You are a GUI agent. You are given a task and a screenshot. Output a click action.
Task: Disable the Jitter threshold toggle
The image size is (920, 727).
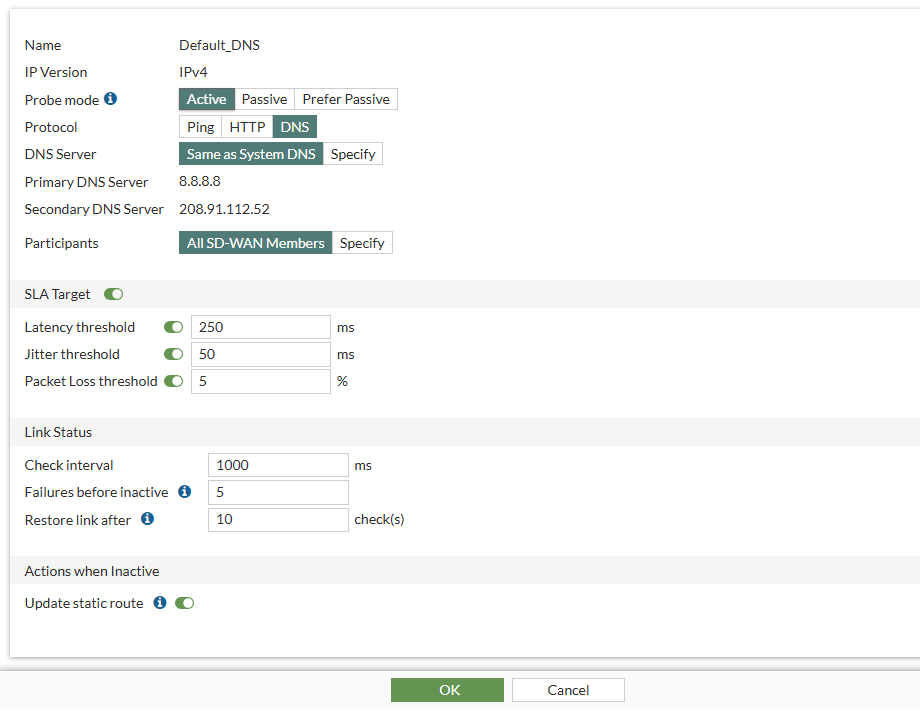click(x=174, y=354)
